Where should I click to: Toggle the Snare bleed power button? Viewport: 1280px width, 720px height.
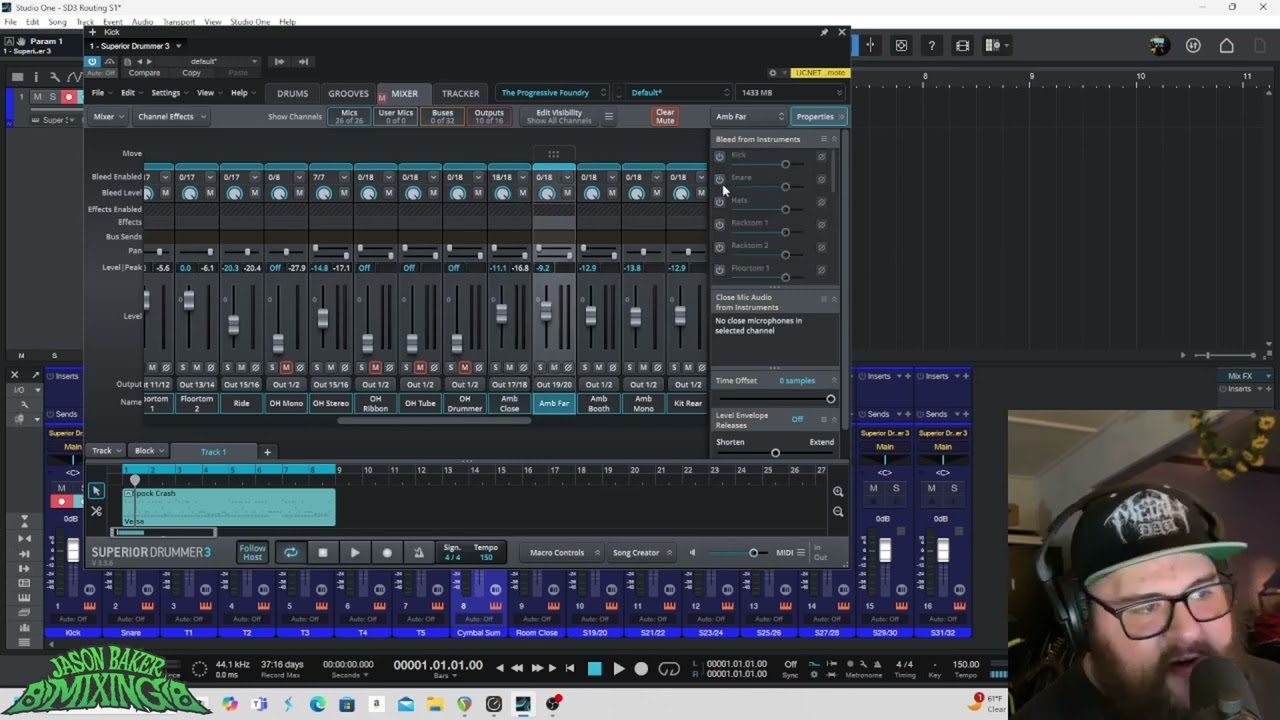click(719, 179)
